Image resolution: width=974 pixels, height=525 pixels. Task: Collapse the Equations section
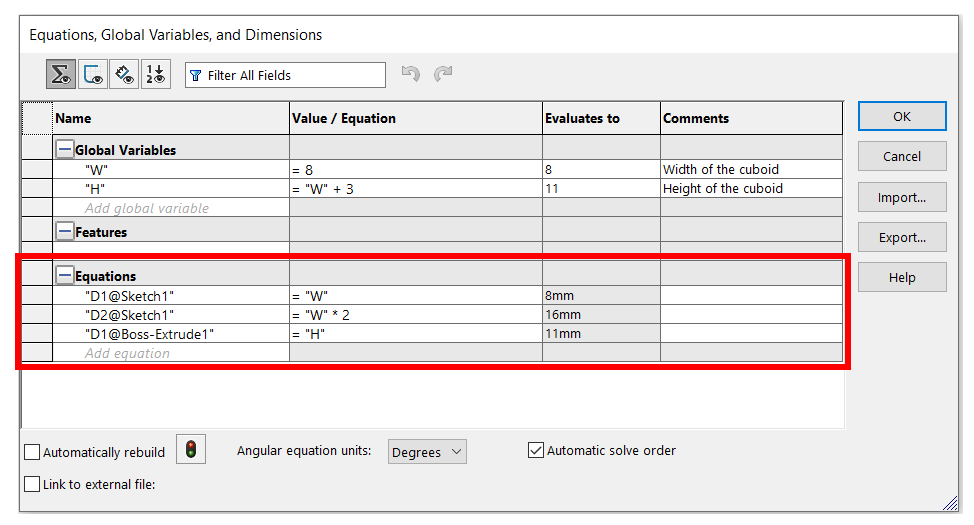point(65,275)
